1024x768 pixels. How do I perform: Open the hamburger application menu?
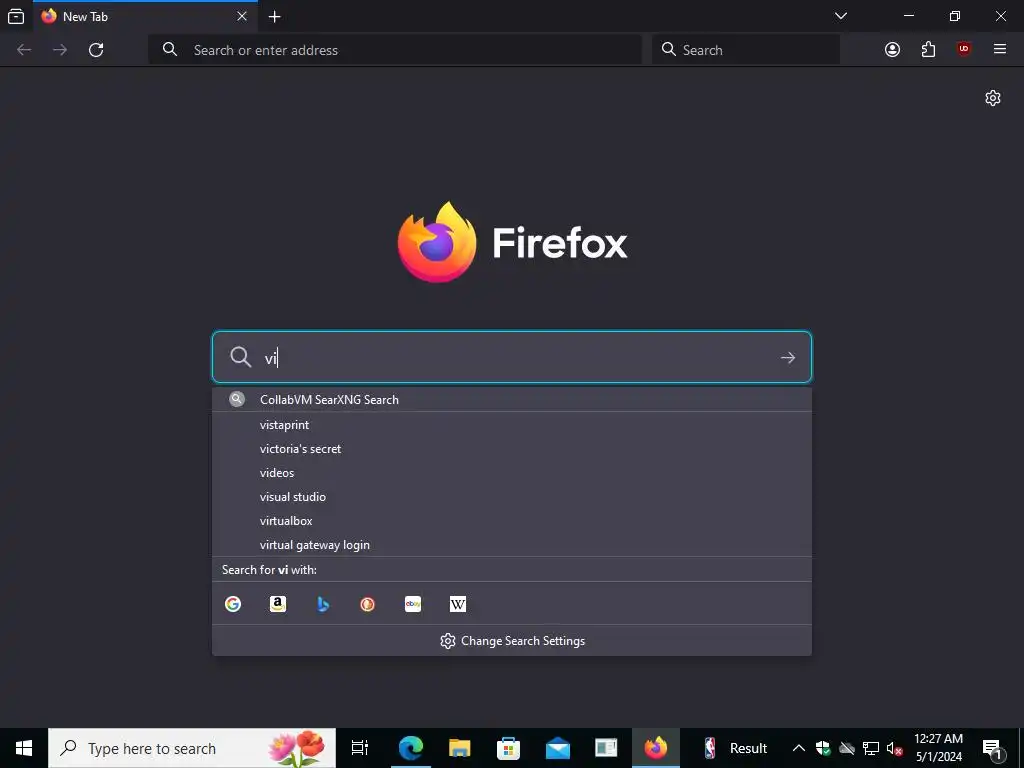click(x=1000, y=50)
